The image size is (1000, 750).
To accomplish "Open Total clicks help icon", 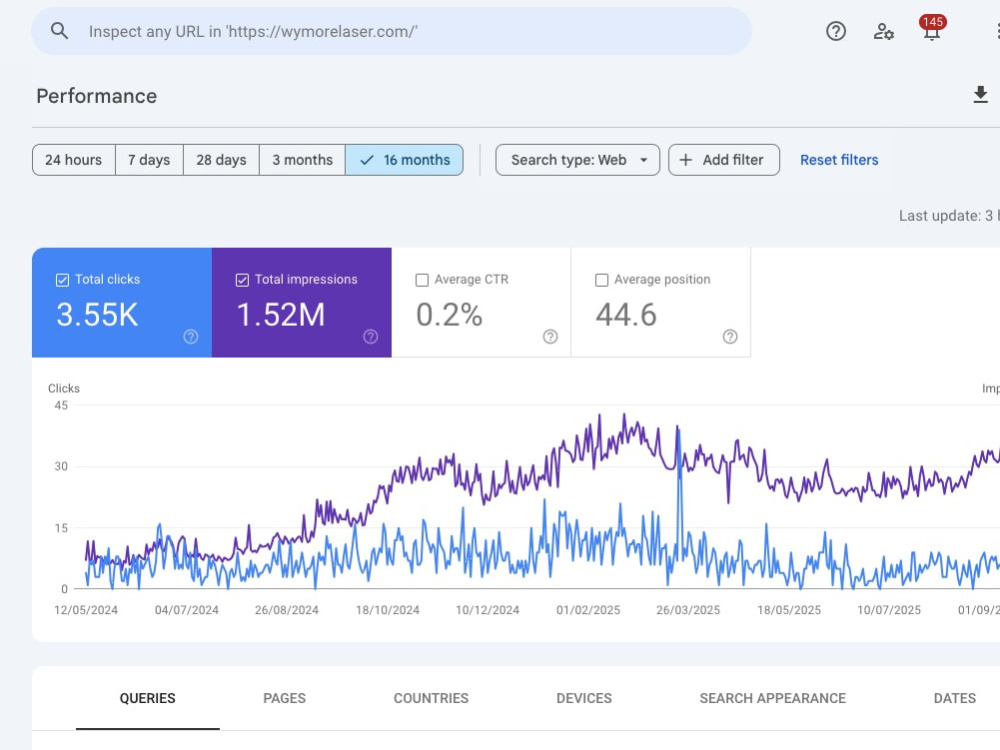I will tap(191, 337).
